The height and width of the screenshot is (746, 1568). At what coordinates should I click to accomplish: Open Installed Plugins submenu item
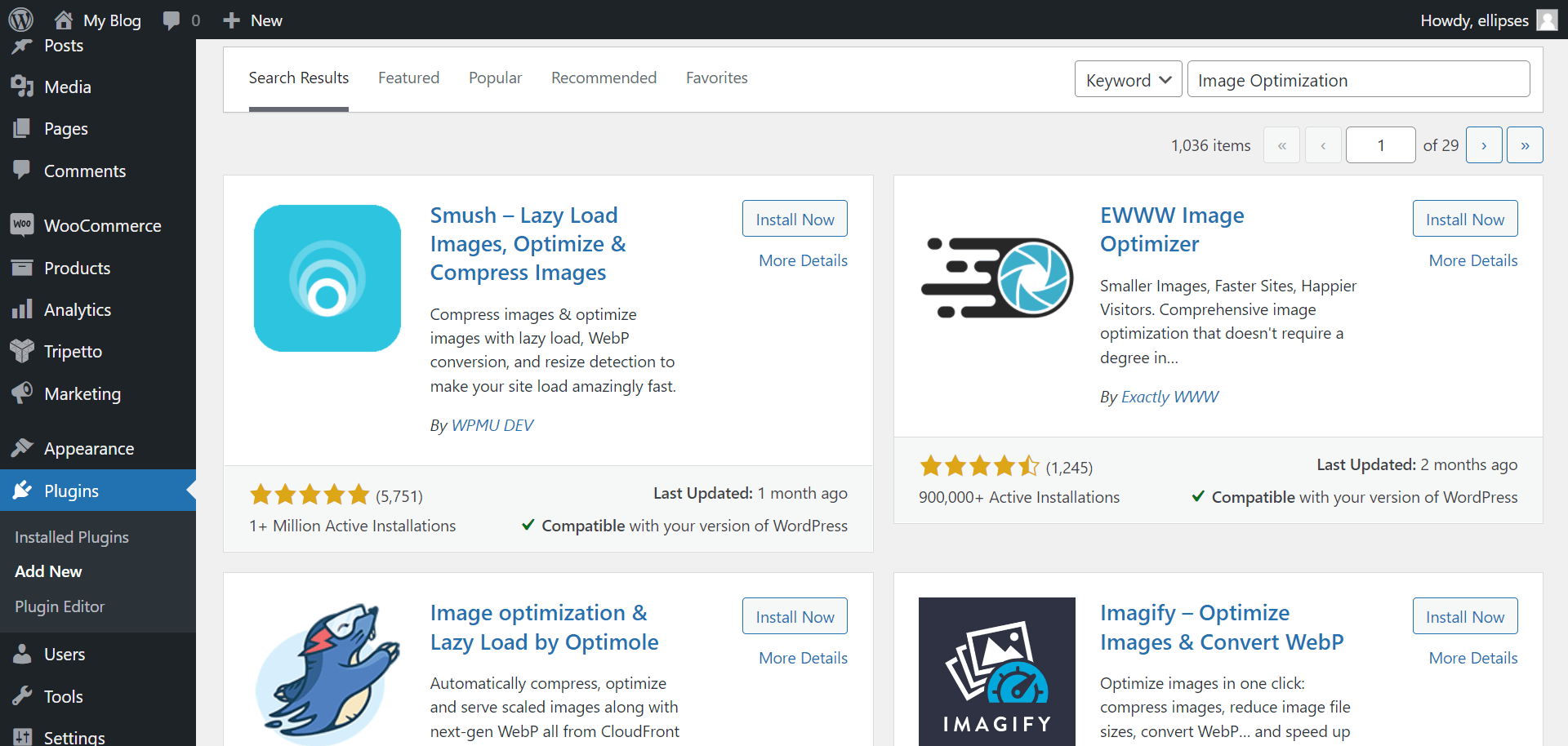pyautogui.click(x=72, y=537)
